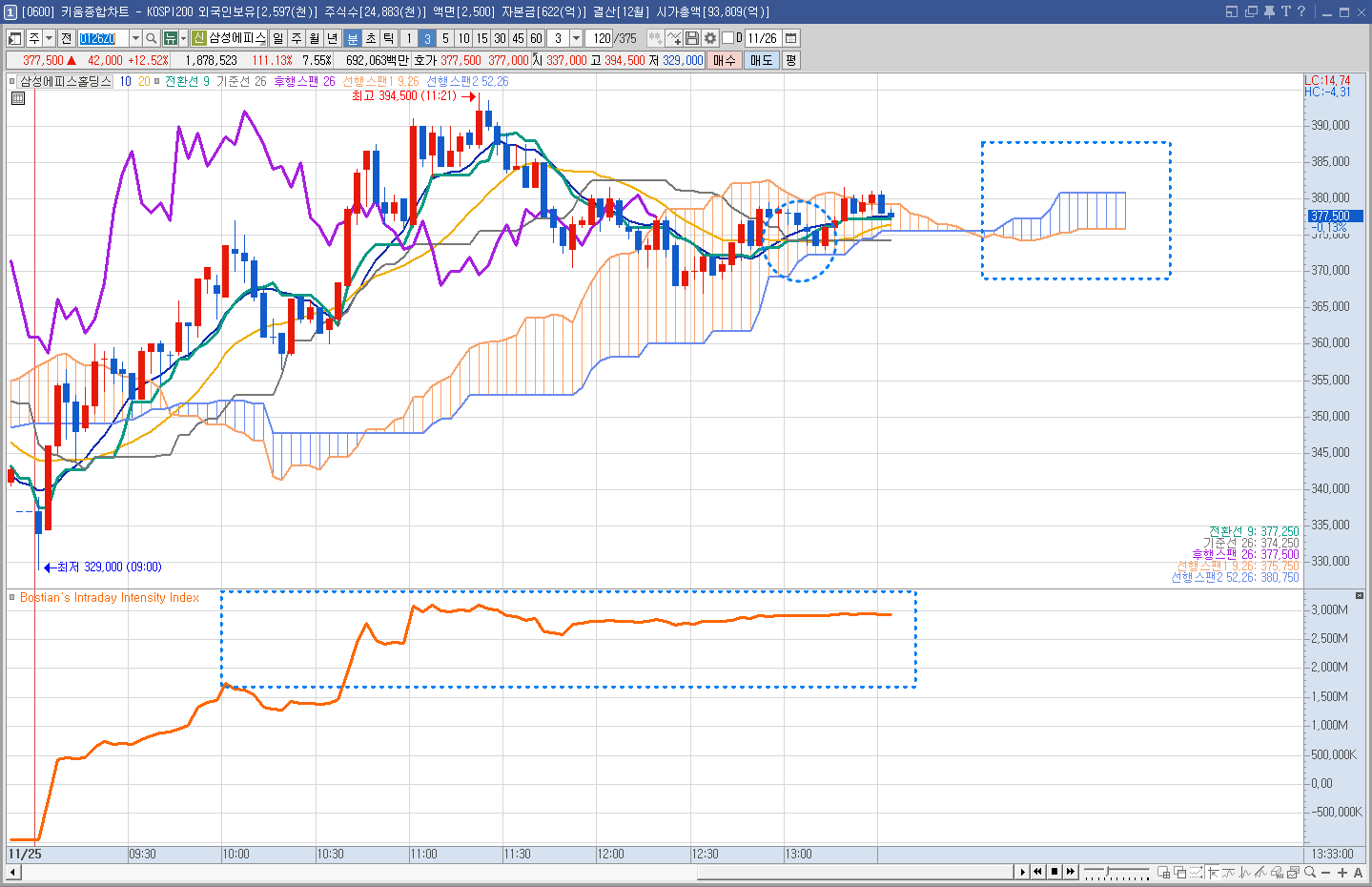The width and height of the screenshot is (1372, 887).
Task: Open the interval value 3 dropdown arrow
Action: point(577,38)
